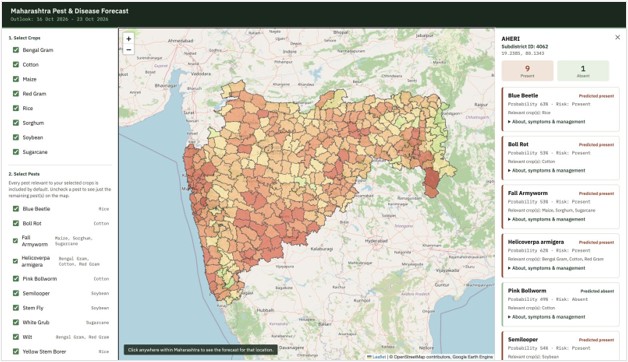Uncheck the Wilt pest
This screenshot has width=628, height=362.
tap(16, 337)
